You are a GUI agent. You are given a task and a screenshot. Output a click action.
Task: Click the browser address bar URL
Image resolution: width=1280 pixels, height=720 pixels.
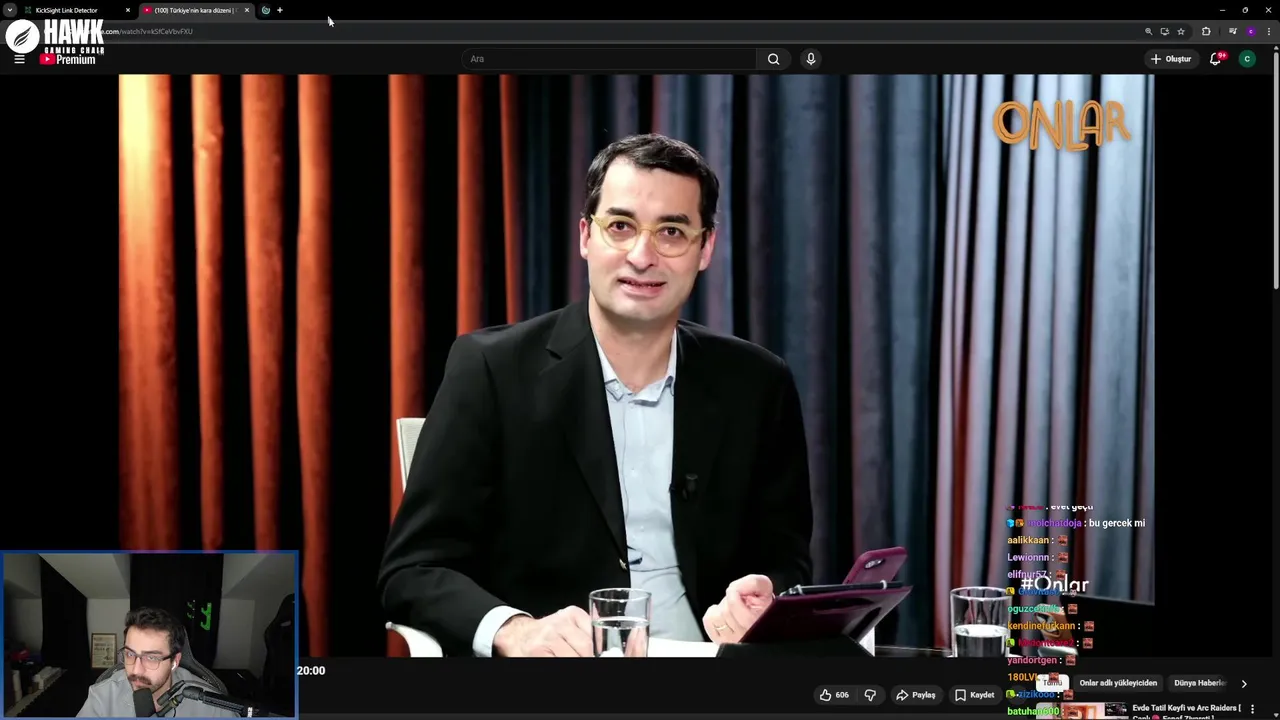click(148, 31)
